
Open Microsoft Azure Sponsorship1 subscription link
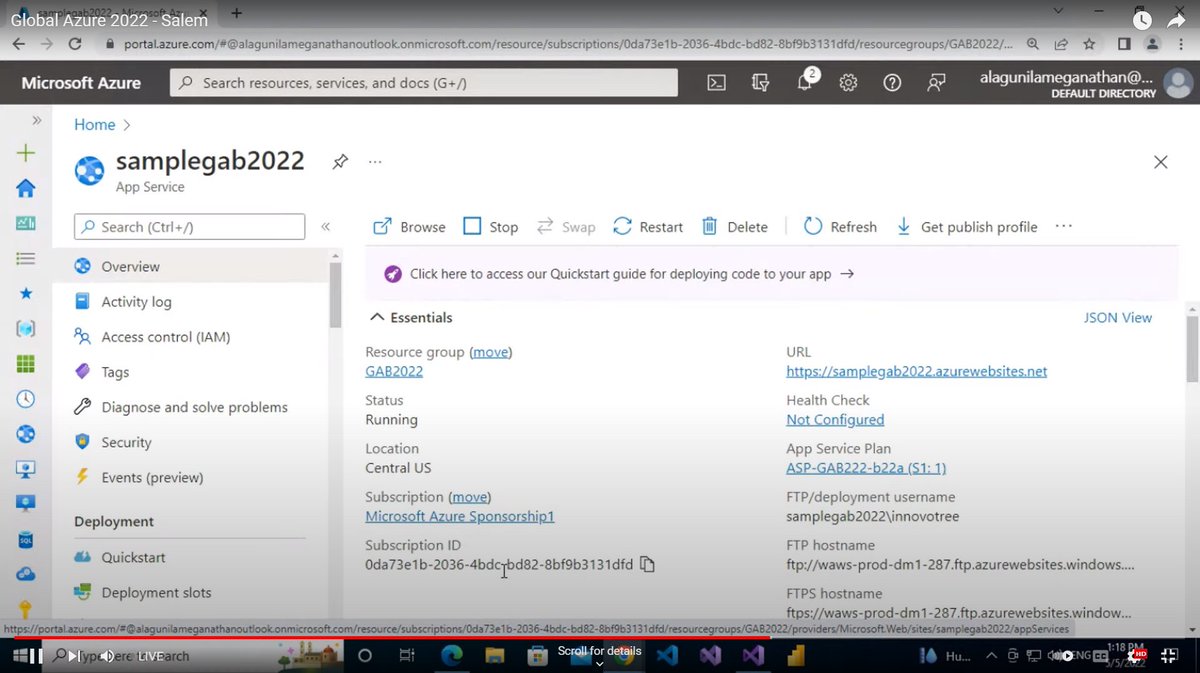460,516
